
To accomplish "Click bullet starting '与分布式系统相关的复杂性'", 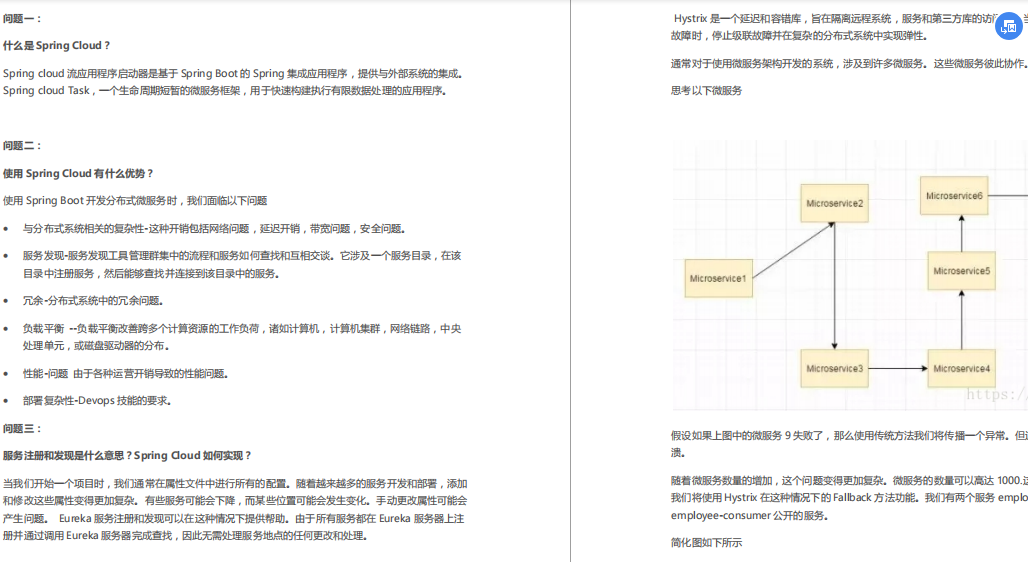I will tap(214, 228).
